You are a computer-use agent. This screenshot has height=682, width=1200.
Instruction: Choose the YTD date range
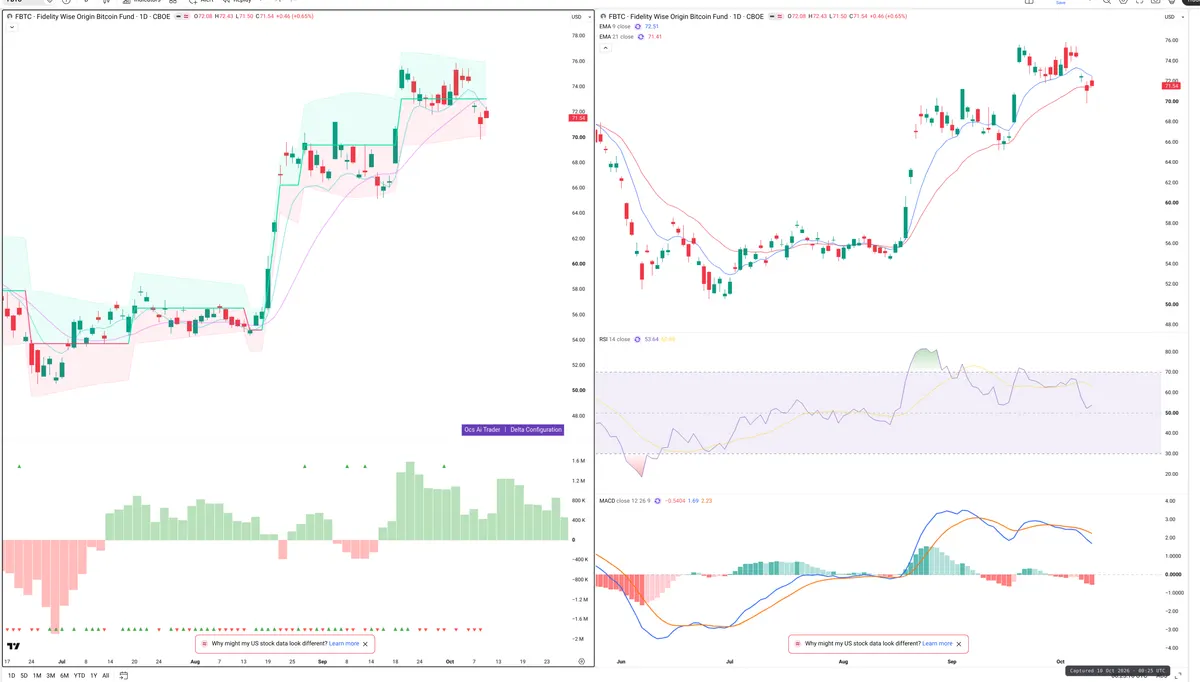[79, 676]
